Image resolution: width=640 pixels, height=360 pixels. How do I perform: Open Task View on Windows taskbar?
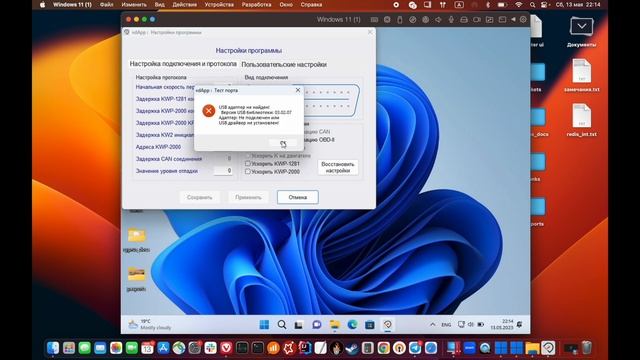[299, 325]
